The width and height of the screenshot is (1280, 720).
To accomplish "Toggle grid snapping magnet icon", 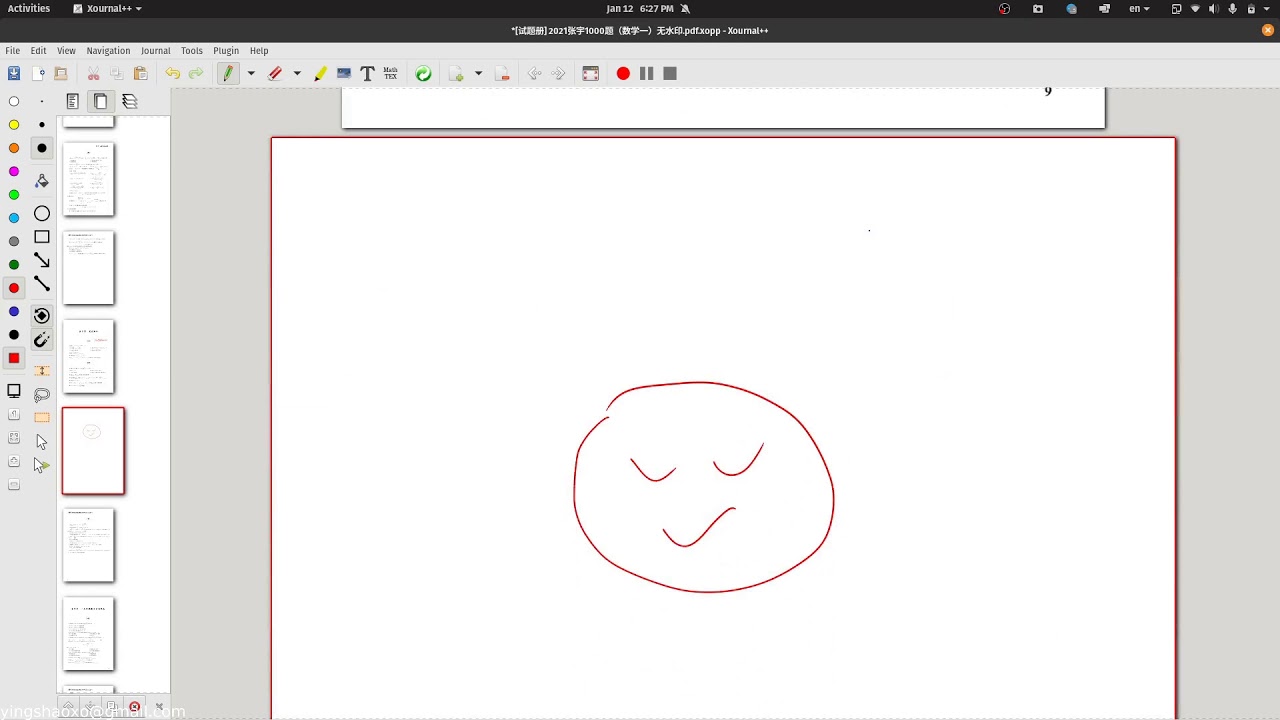I will point(42,340).
